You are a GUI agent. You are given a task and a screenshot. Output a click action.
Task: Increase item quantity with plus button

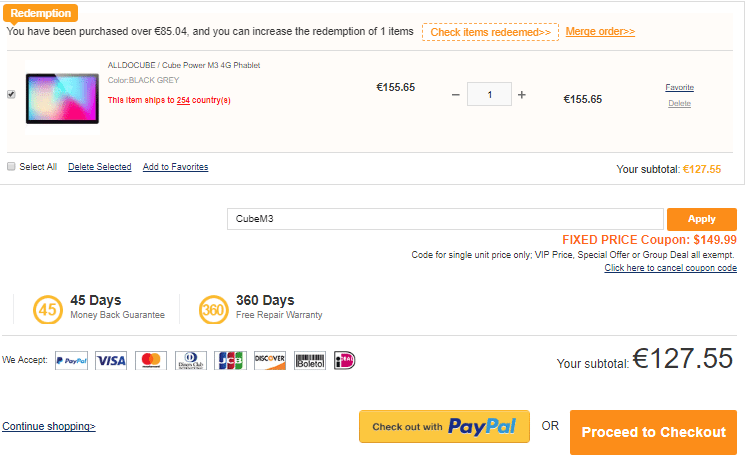521,95
